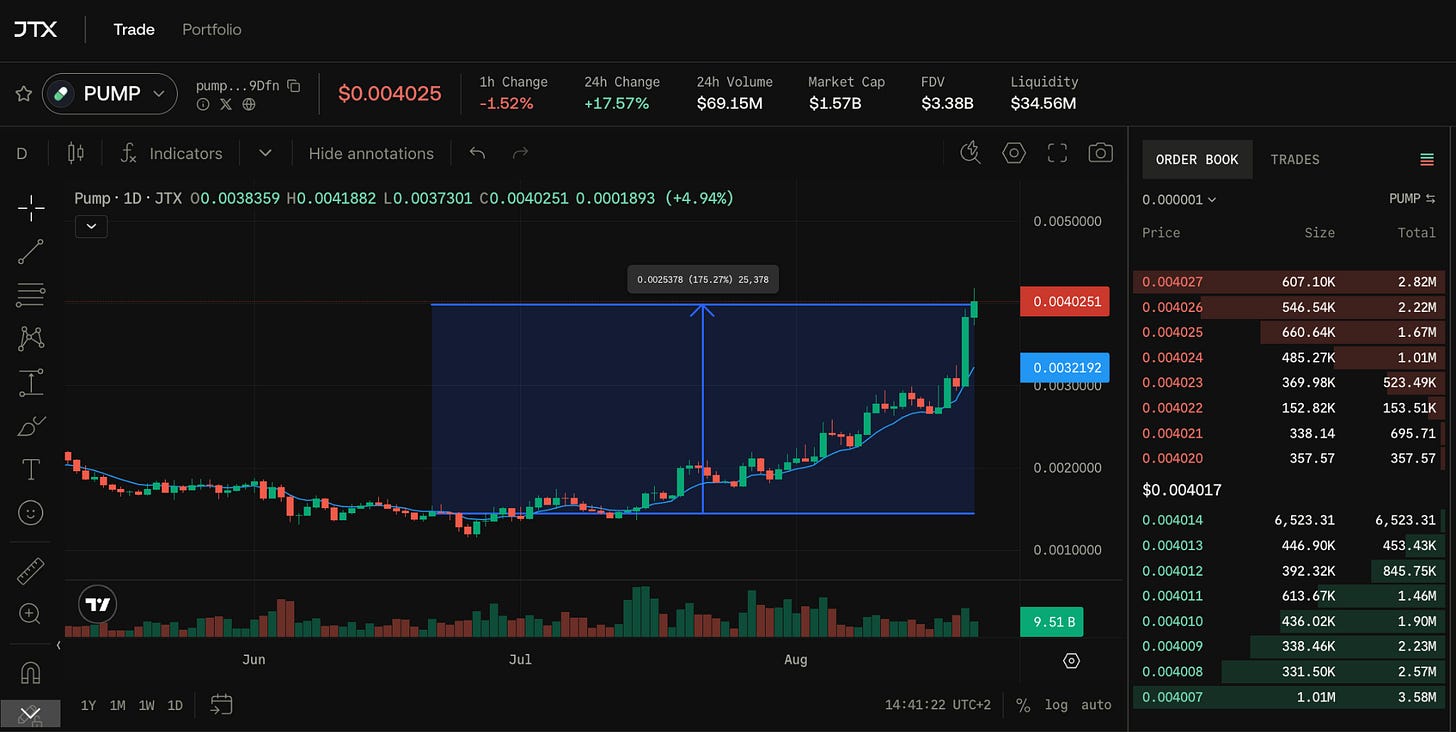Screen dimensions: 1456x732
Task: Open the PUMP X (Twitter) link icon
Action: click(226, 104)
